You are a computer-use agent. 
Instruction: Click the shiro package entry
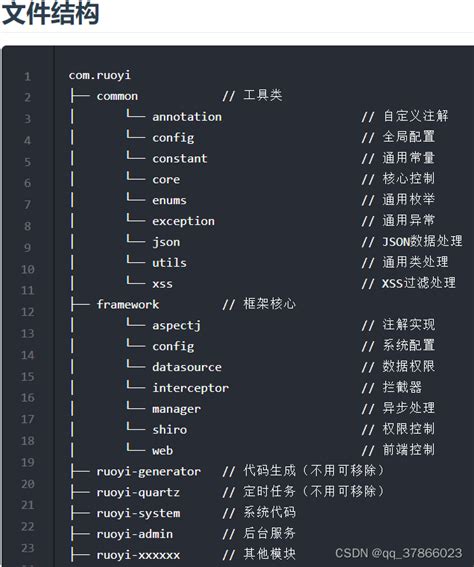click(170, 430)
